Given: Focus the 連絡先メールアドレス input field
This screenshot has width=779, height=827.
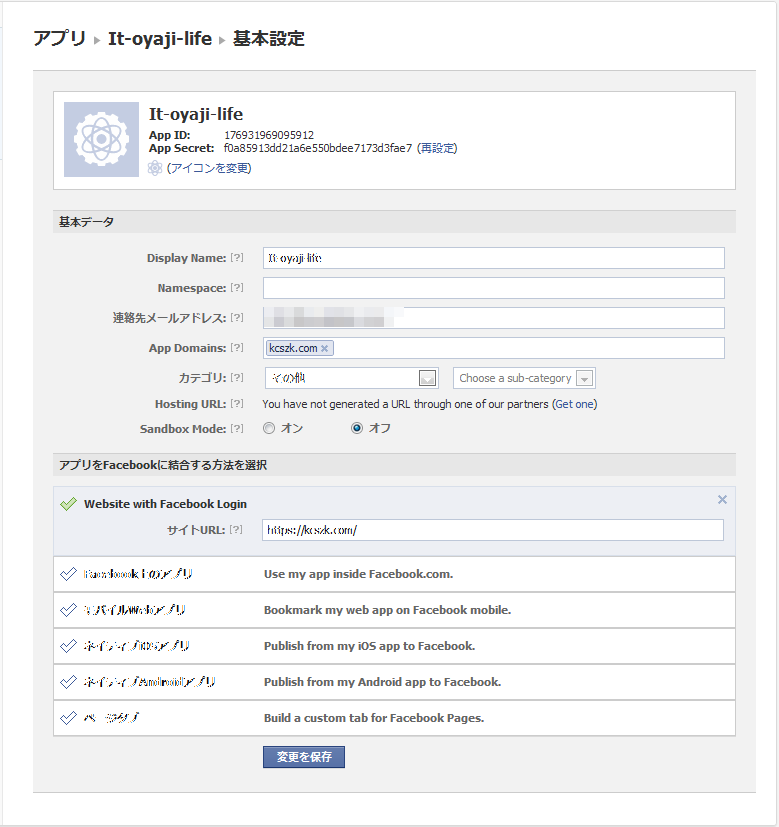Looking at the screenshot, I should (x=494, y=318).
